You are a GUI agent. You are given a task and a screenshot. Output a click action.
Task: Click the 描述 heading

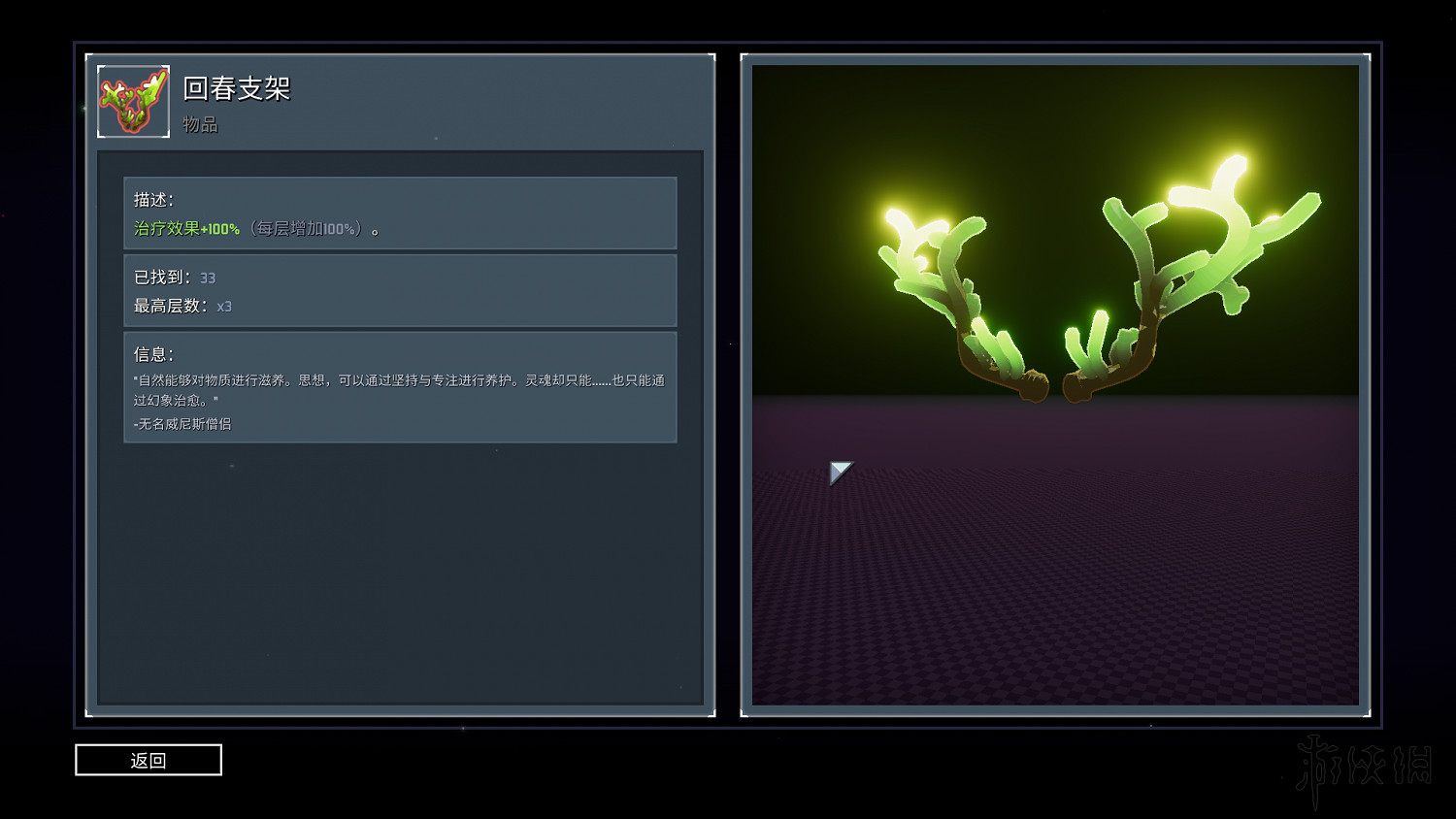(x=153, y=199)
